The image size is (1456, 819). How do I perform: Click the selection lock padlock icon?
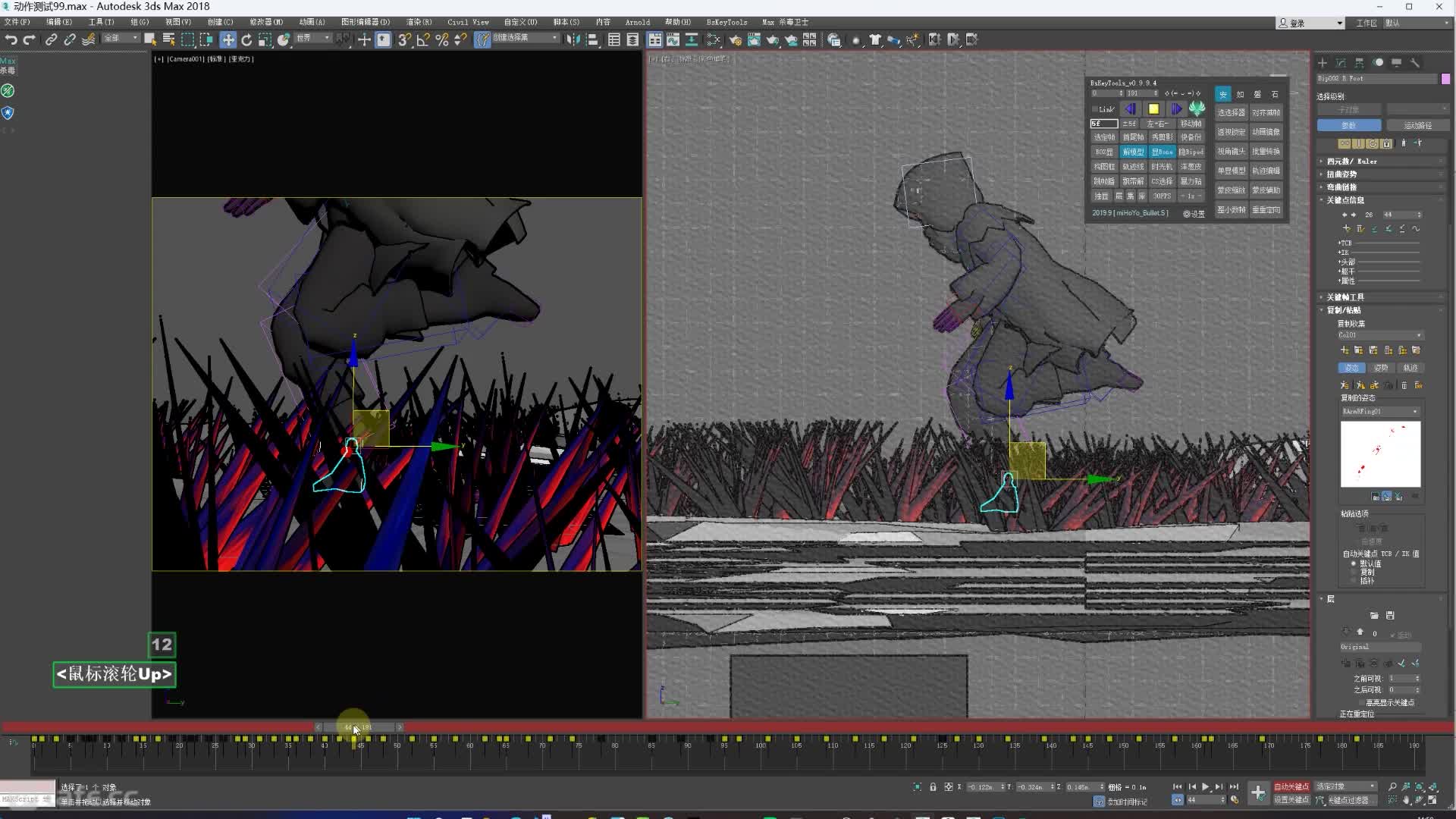click(x=933, y=787)
